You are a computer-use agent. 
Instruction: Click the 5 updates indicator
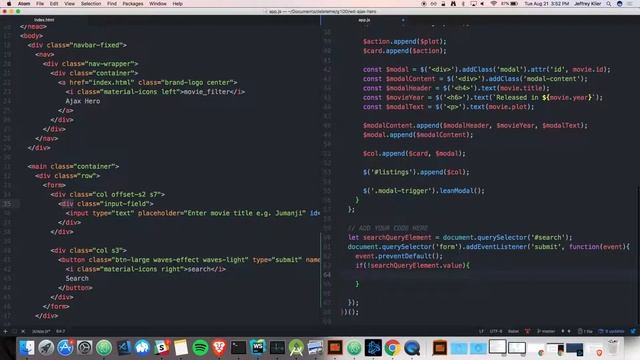(x=611, y=331)
